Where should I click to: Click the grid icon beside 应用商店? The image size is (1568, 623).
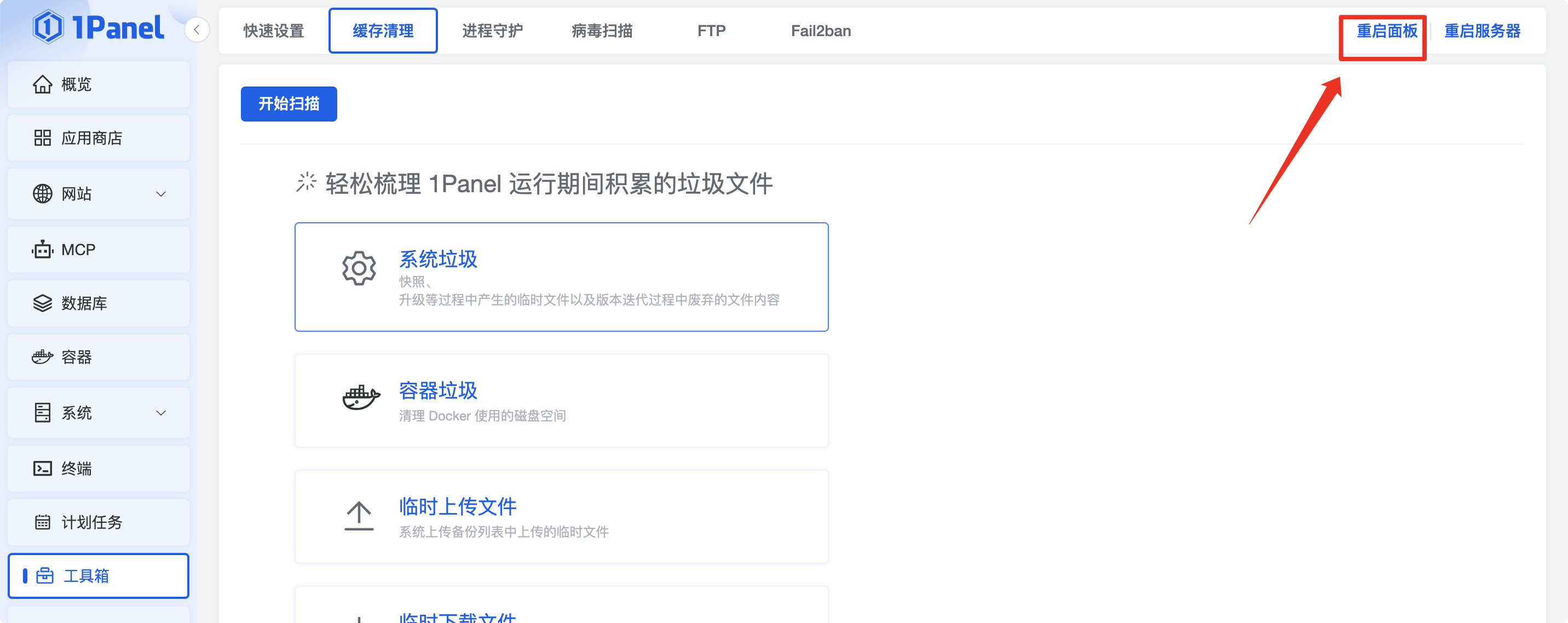tap(43, 138)
